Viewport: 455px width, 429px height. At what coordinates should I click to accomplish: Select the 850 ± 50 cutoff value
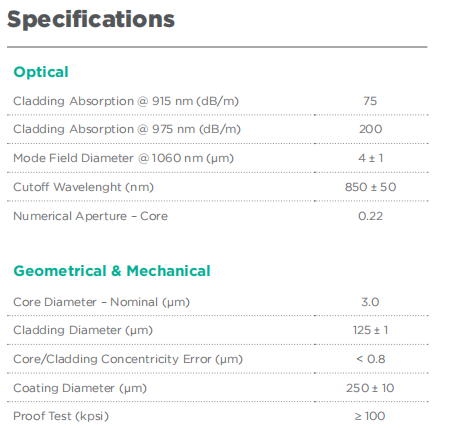pyautogui.click(x=370, y=187)
